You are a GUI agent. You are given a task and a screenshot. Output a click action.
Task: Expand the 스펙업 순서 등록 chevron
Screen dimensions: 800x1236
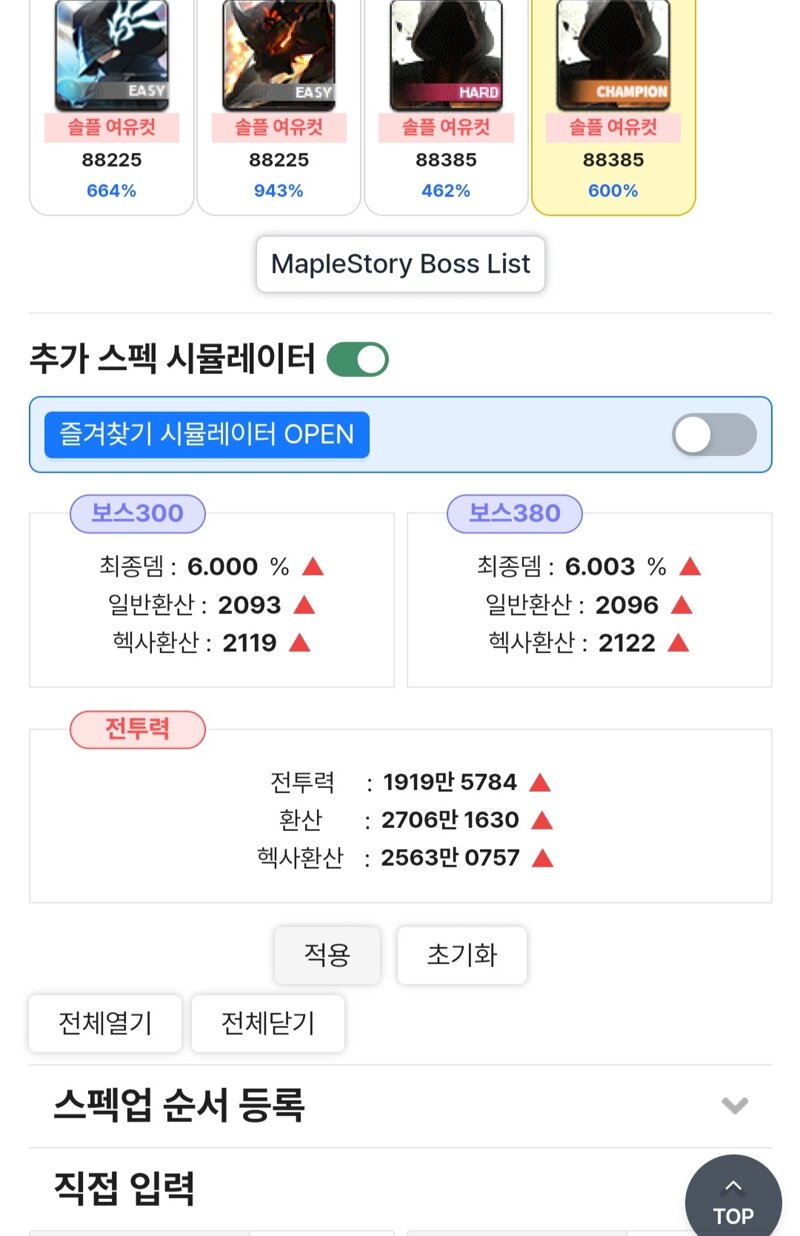(735, 1106)
